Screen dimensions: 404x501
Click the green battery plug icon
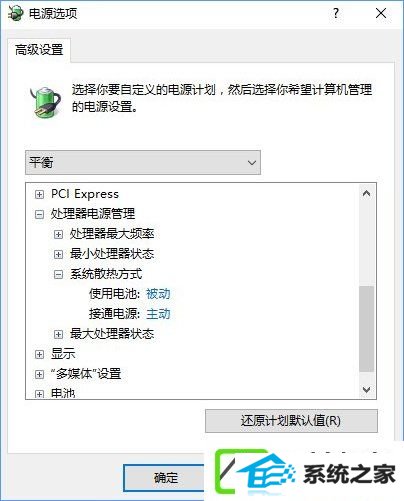tap(46, 103)
